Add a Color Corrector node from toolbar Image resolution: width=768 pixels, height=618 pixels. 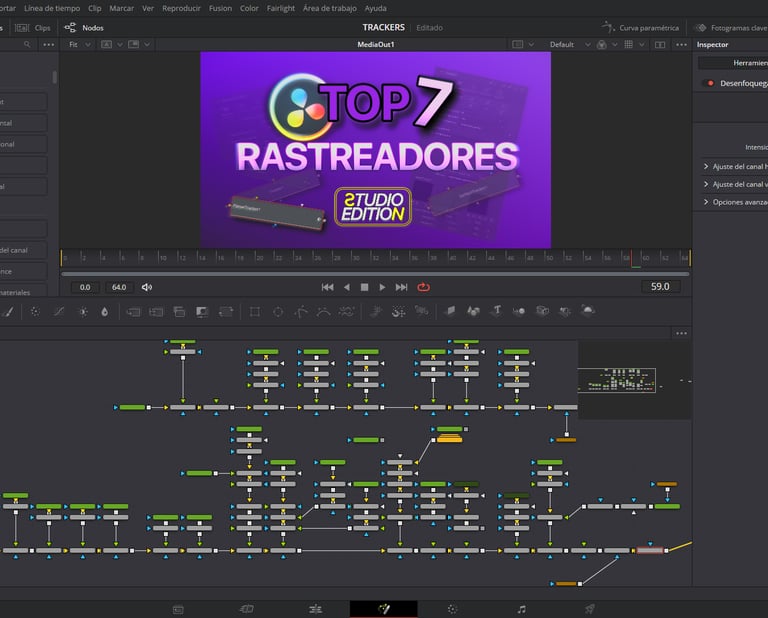tap(35, 311)
